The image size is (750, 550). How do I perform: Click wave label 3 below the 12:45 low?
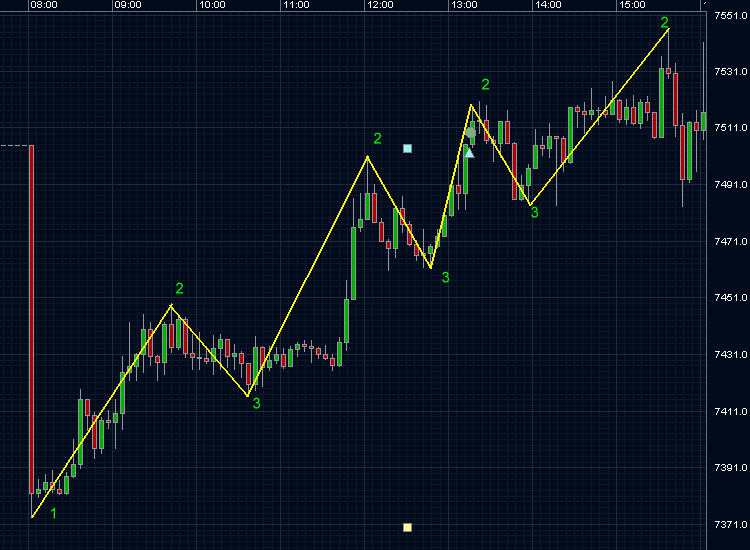(x=445, y=277)
